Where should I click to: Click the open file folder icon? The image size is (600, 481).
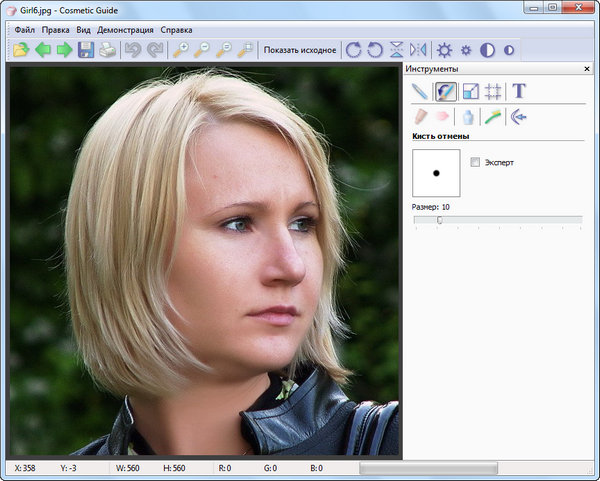pos(21,50)
